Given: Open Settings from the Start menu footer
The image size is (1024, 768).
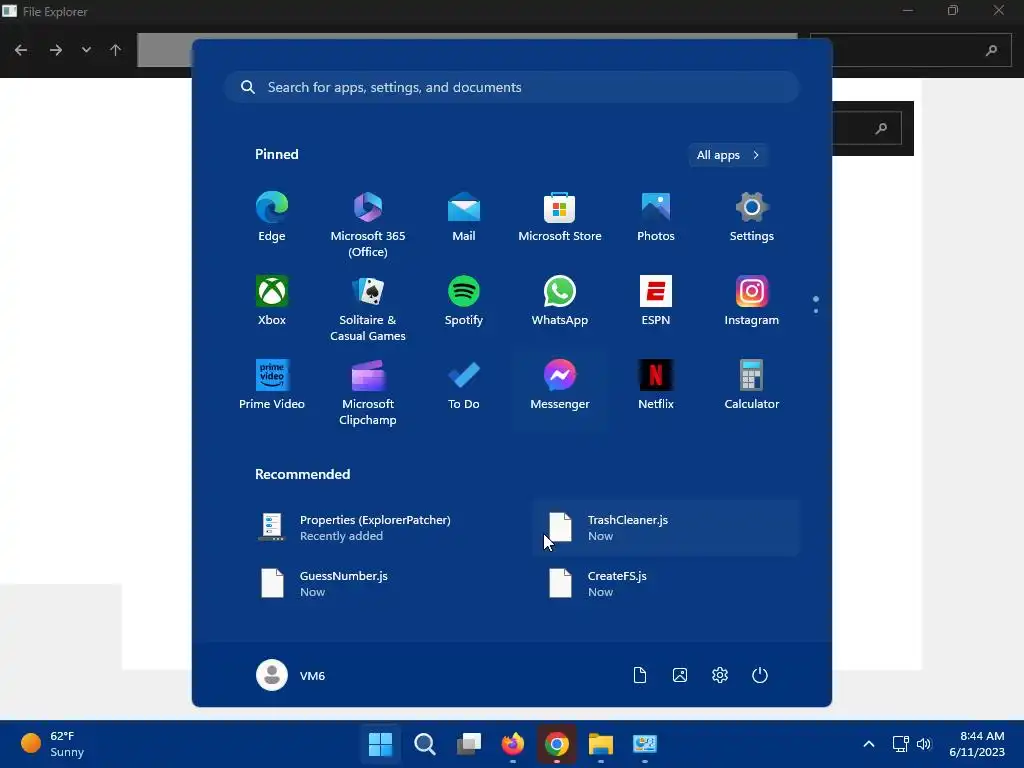Looking at the screenshot, I should click(x=720, y=675).
